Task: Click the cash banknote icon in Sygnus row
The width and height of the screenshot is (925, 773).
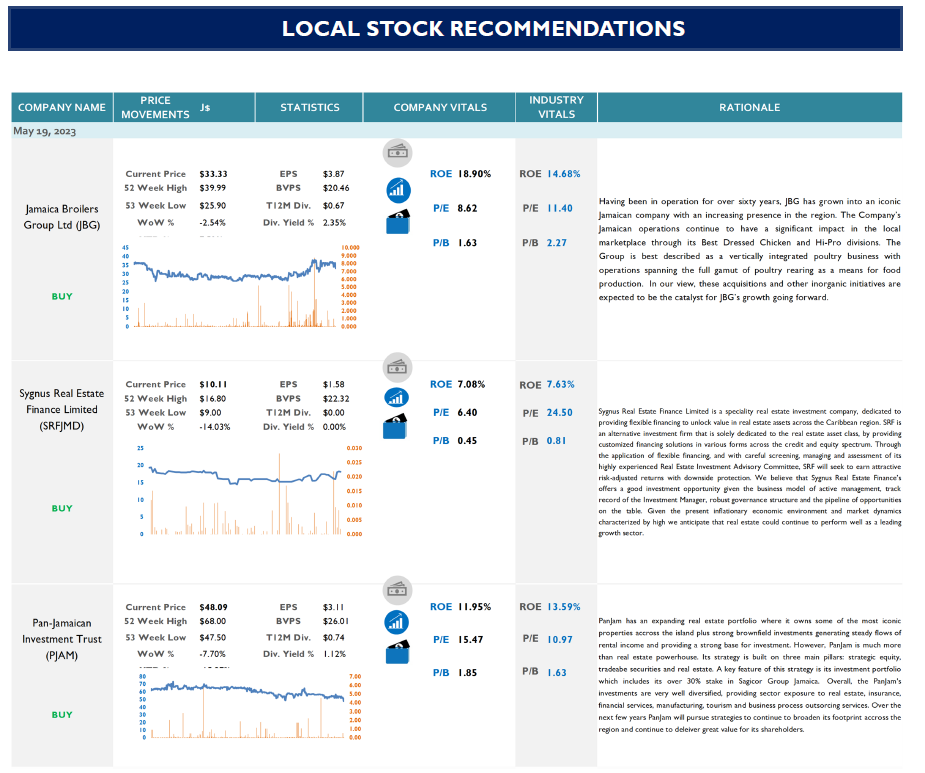Action: point(397,368)
